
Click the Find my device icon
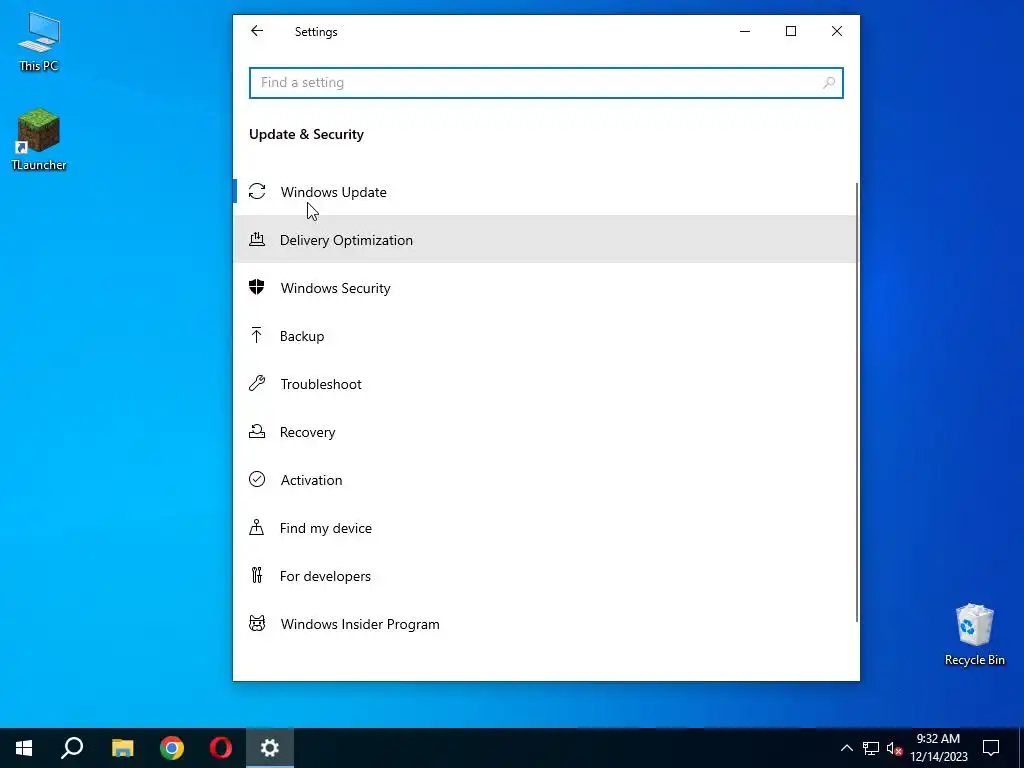(257, 527)
